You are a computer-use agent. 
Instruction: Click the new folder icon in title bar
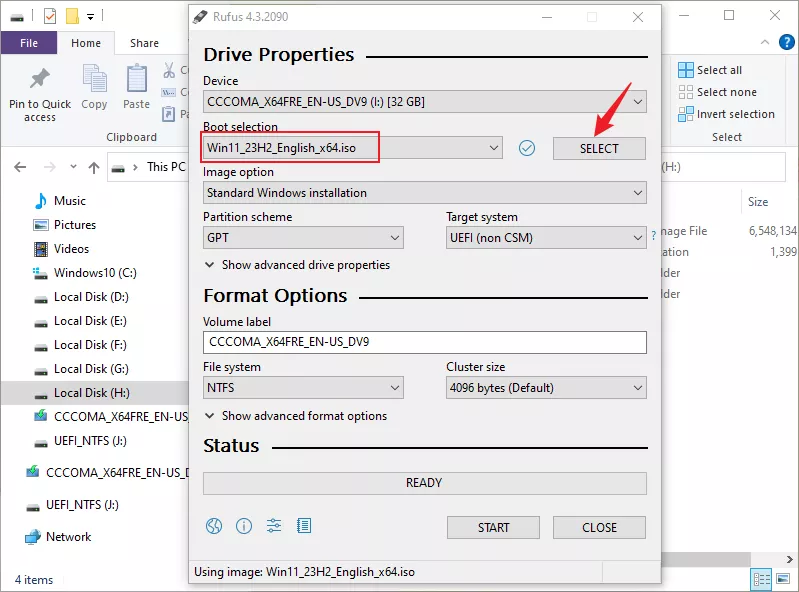click(72, 16)
